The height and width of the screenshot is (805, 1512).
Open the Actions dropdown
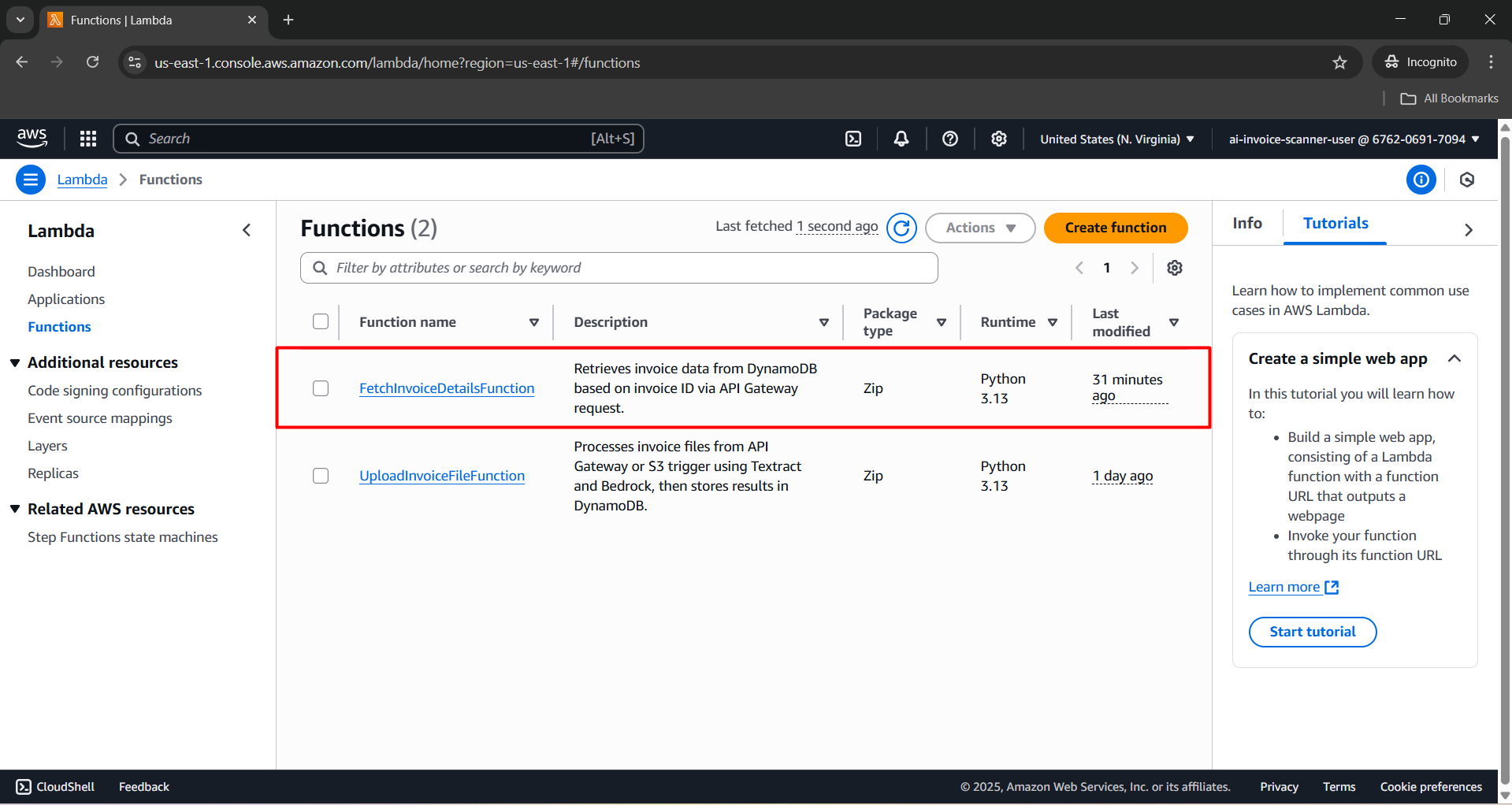[979, 228]
